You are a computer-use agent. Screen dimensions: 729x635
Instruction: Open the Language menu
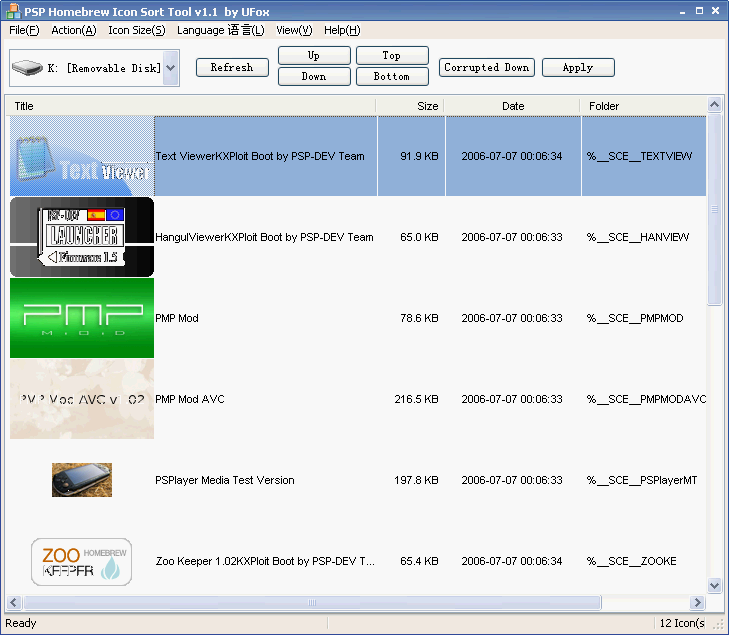(x=221, y=30)
